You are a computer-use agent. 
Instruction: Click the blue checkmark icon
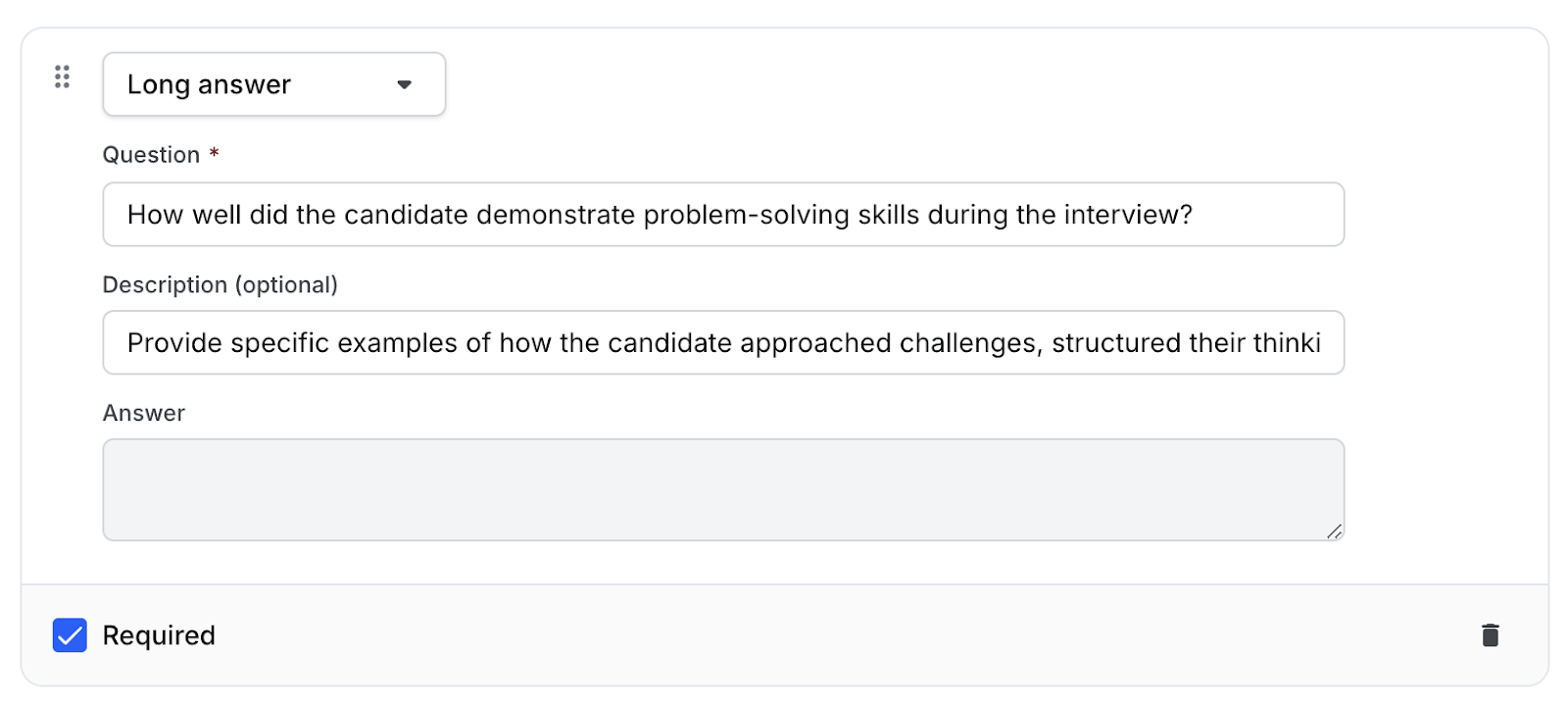pos(70,635)
